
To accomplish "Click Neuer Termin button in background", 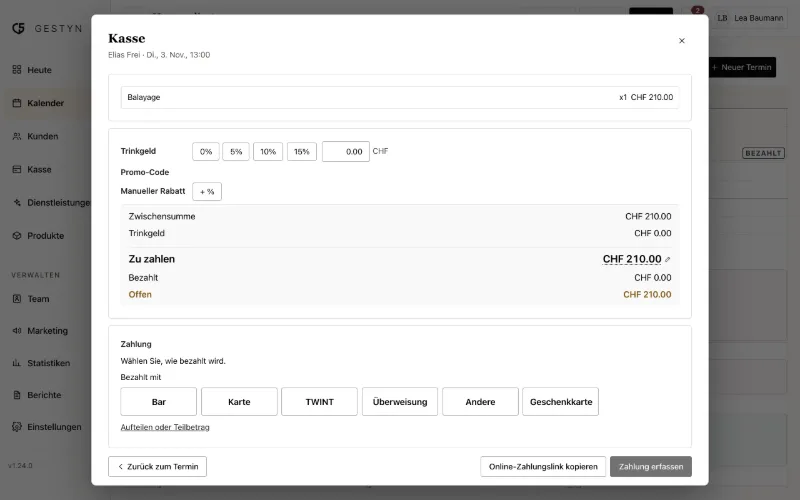I will pos(742,67).
